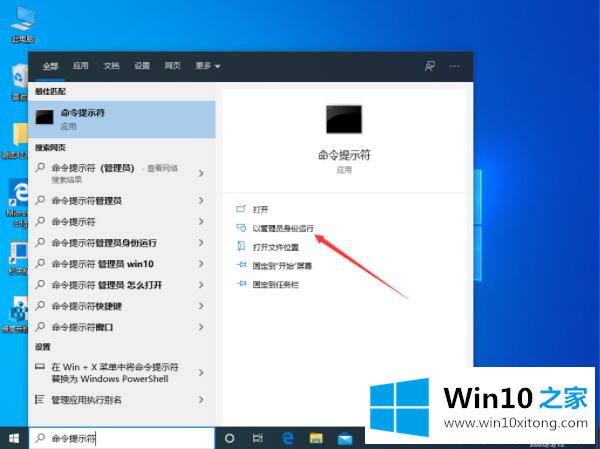Click search icon beside 命令提示符快捷键

click(40, 305)
